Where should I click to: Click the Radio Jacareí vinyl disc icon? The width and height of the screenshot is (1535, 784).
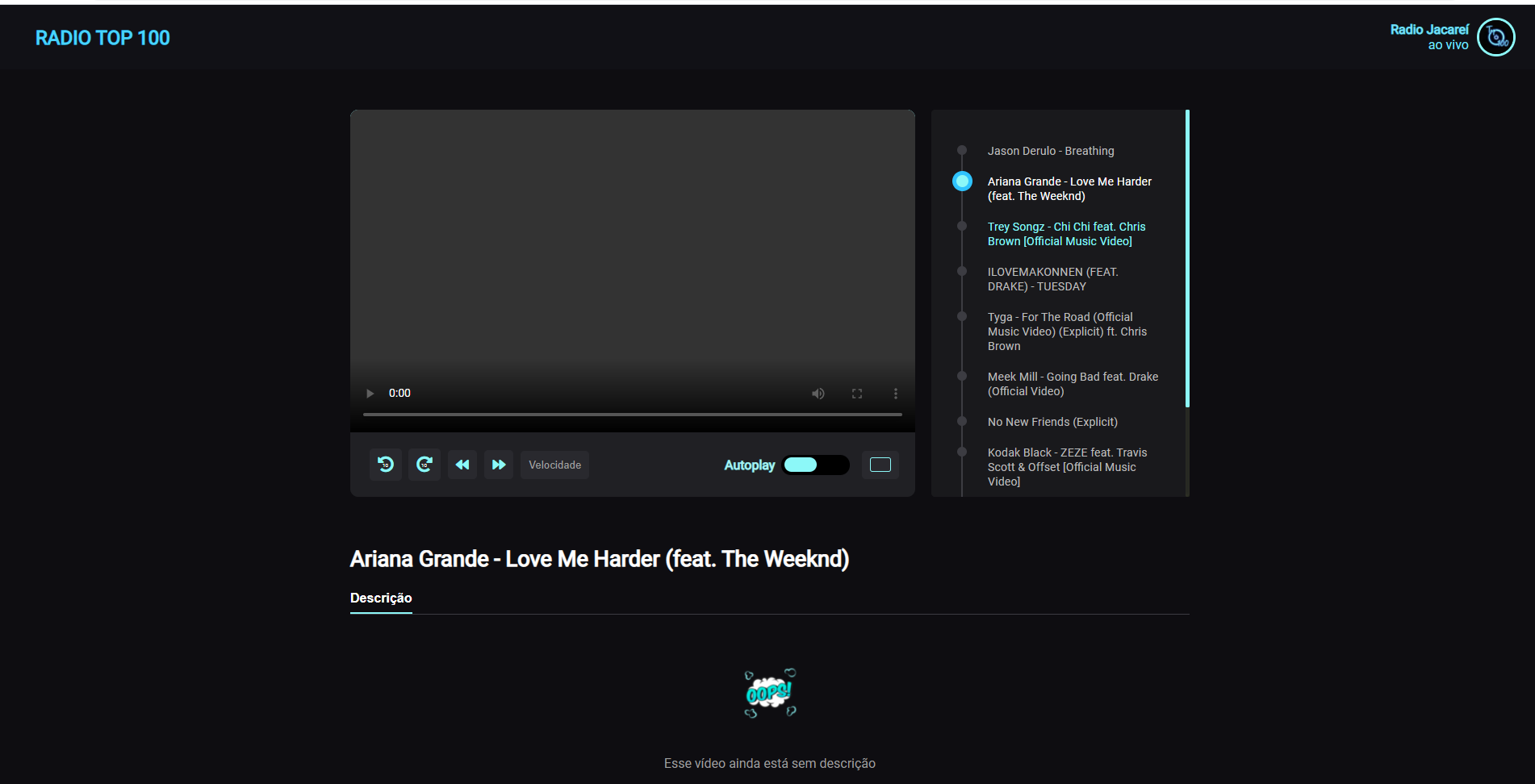tap(1495, 37)
